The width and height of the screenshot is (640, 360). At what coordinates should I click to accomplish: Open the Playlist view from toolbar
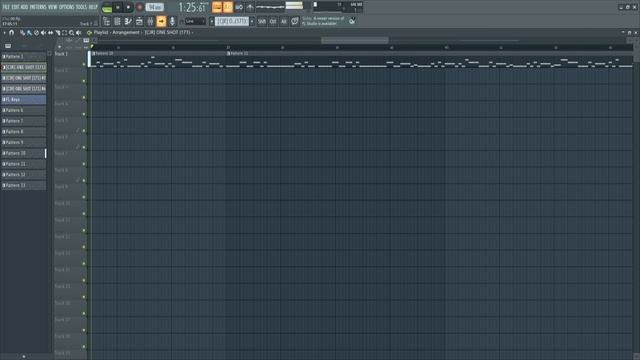tap(107, 21)
